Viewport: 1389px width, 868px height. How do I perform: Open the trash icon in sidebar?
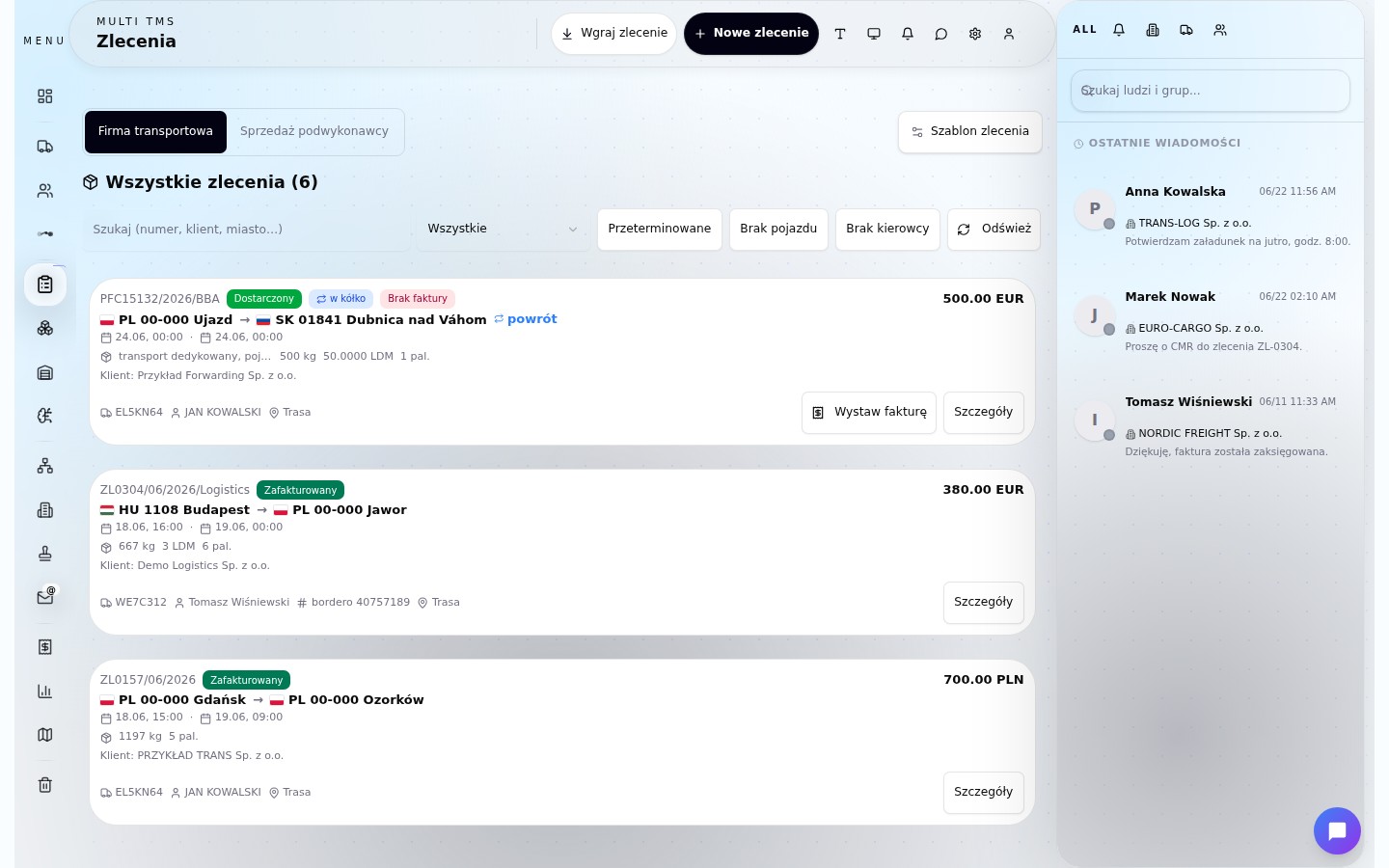tap(44, 785)
